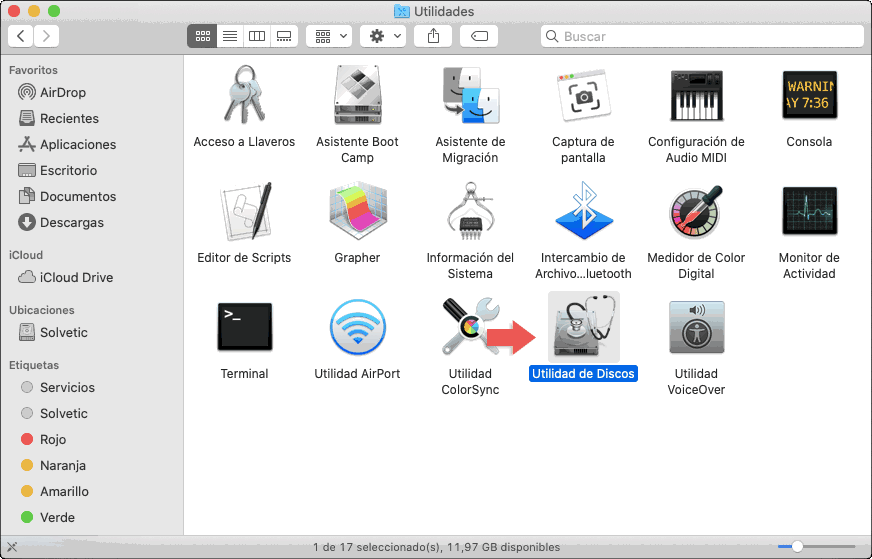
Task: Open Monitor de Actividad icon
Action: (809, 212)
